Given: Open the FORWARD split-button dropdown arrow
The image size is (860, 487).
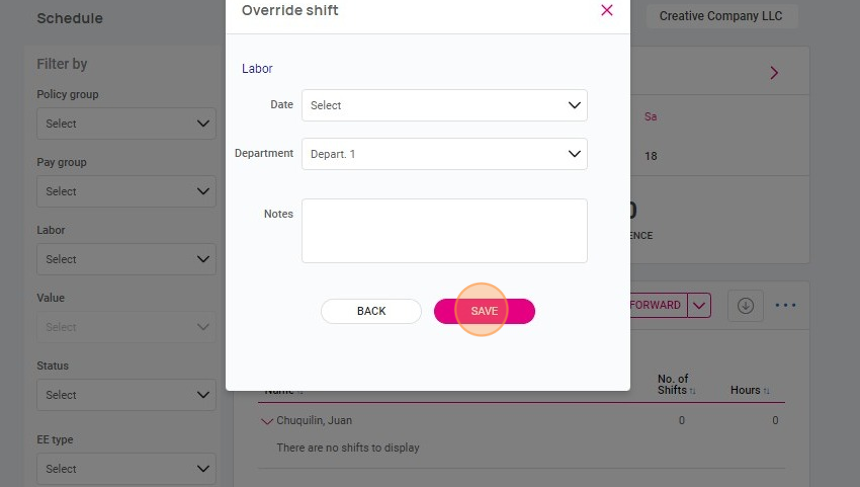Looking at the screenshot, I should (699, 305).
